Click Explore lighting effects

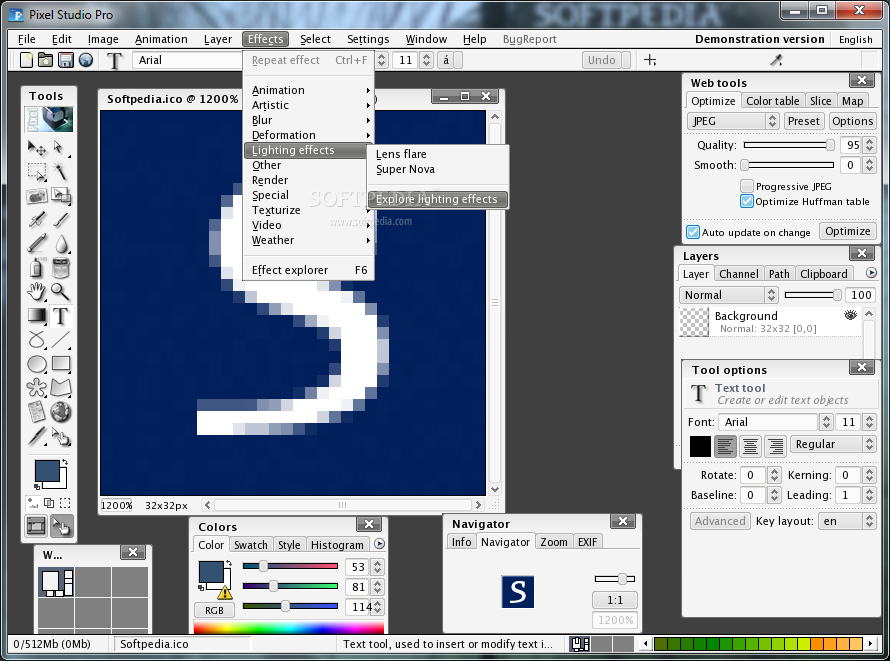pyautogui.click(x=436, y=199)
